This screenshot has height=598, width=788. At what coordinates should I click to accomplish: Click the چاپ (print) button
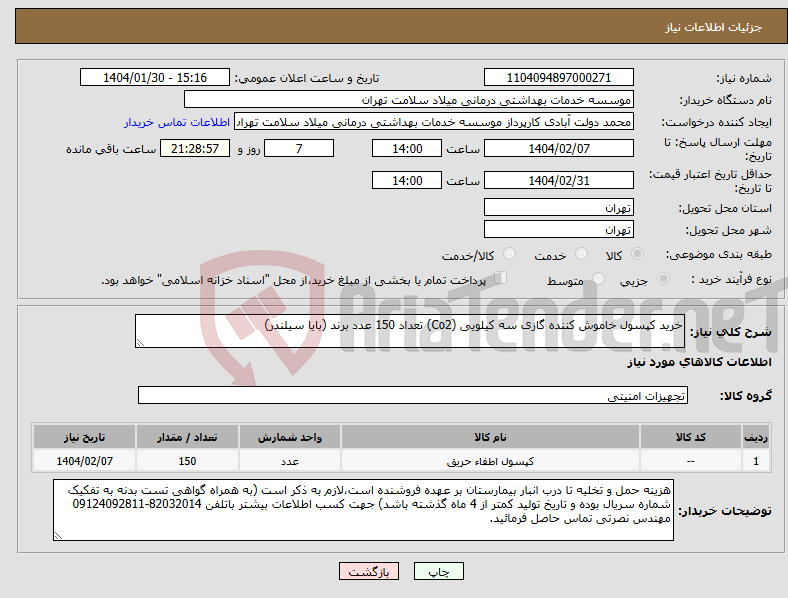(x=438, y=571)
